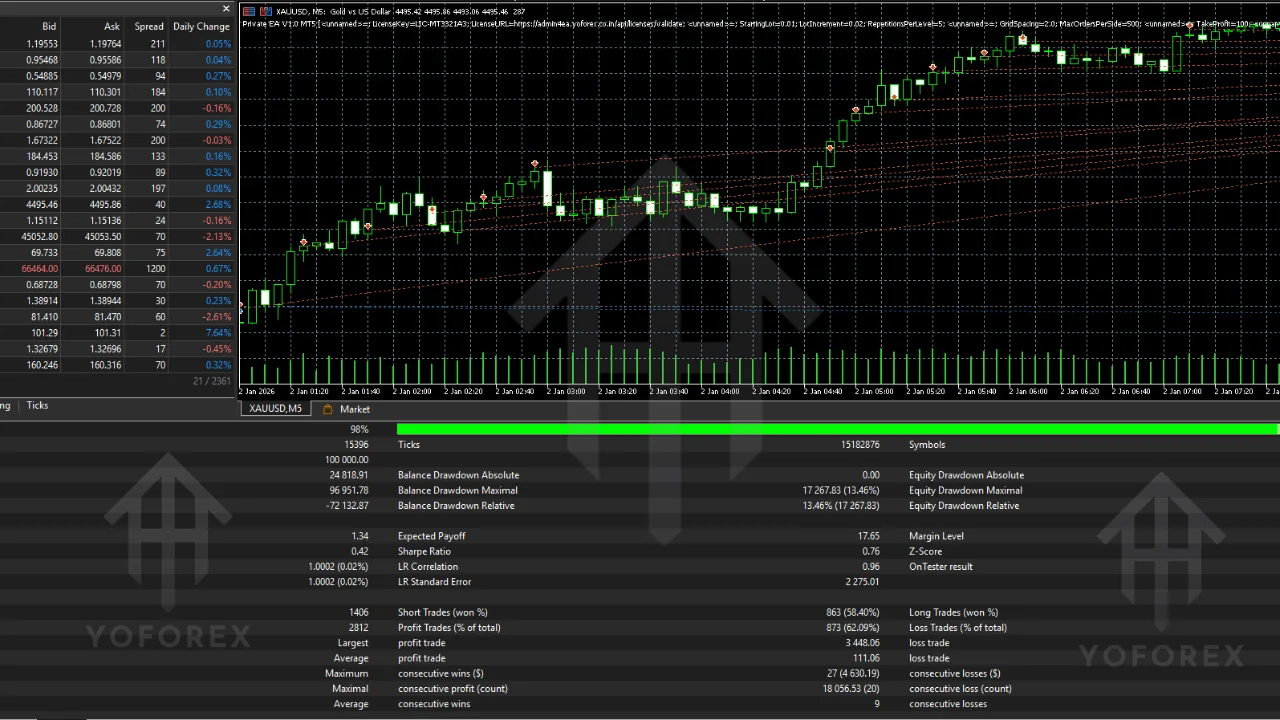Click the Symbols label in the tester report
Viewport: 1280px width, 720px height.
(927, 444)
